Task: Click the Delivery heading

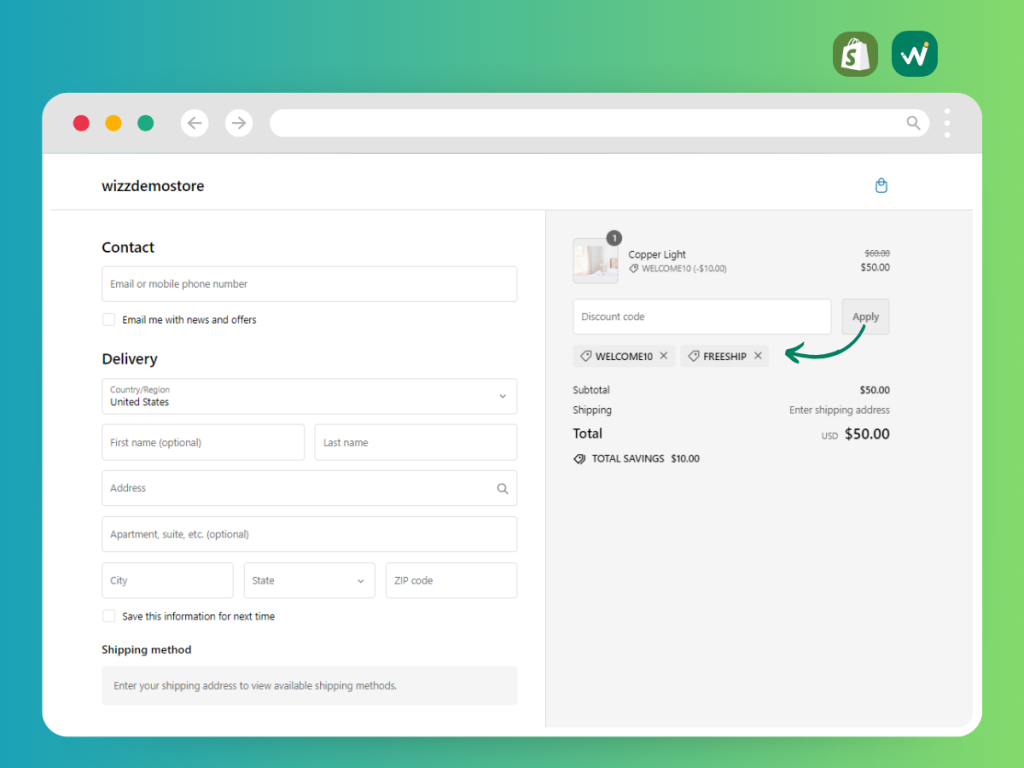Action: point(129,359)
